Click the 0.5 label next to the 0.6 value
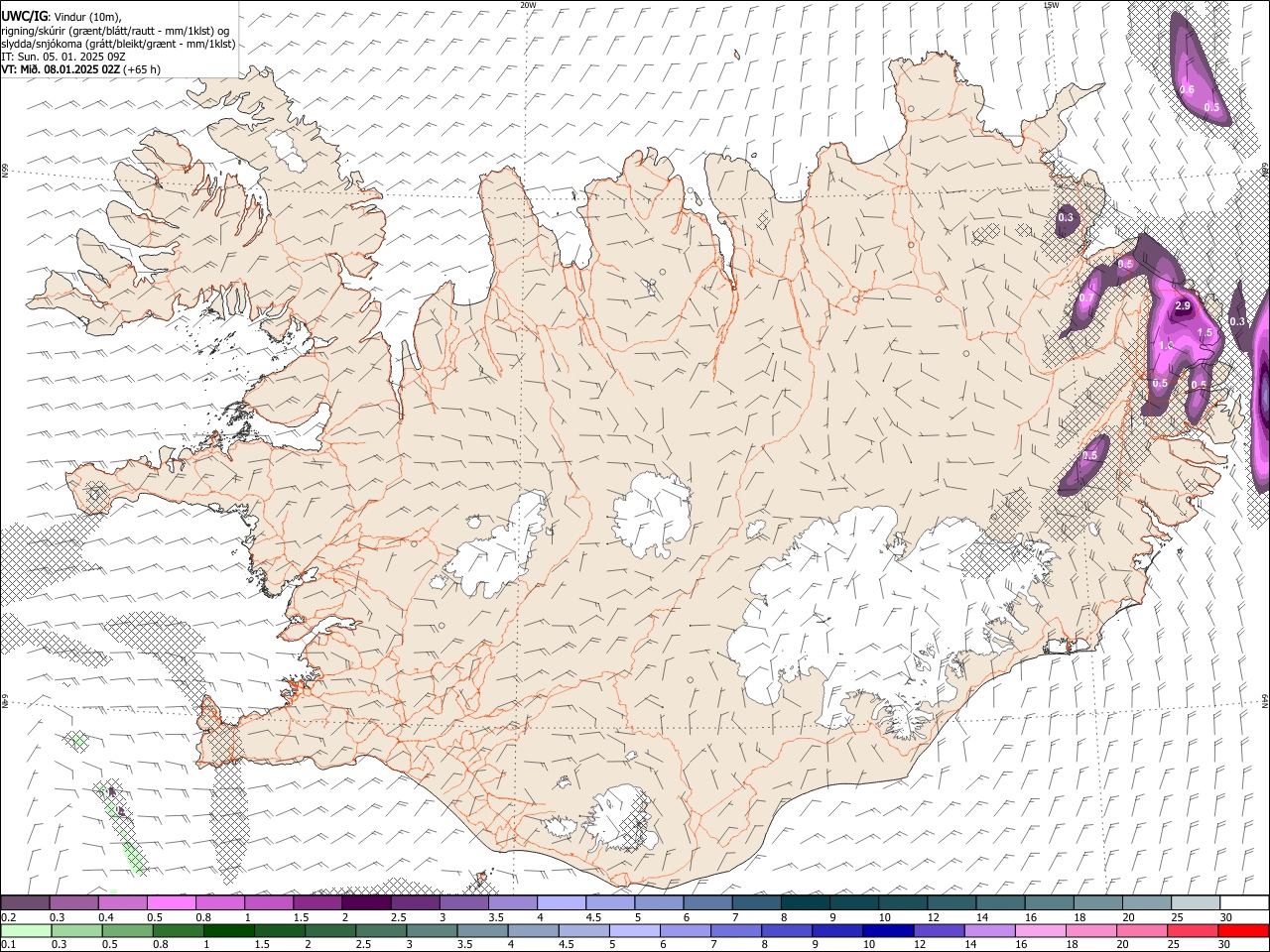 coord(1211,107)
